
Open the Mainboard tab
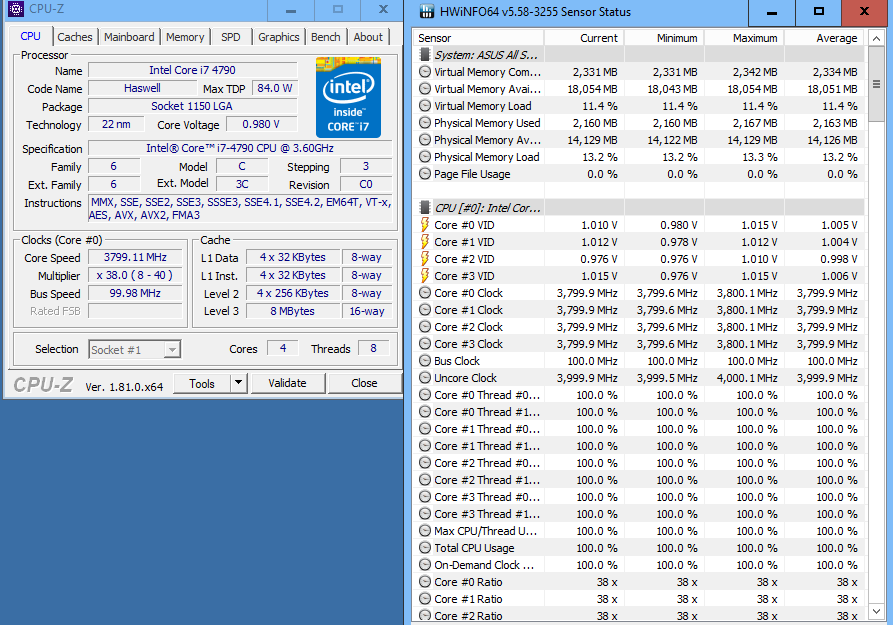(x=129, y=37)
